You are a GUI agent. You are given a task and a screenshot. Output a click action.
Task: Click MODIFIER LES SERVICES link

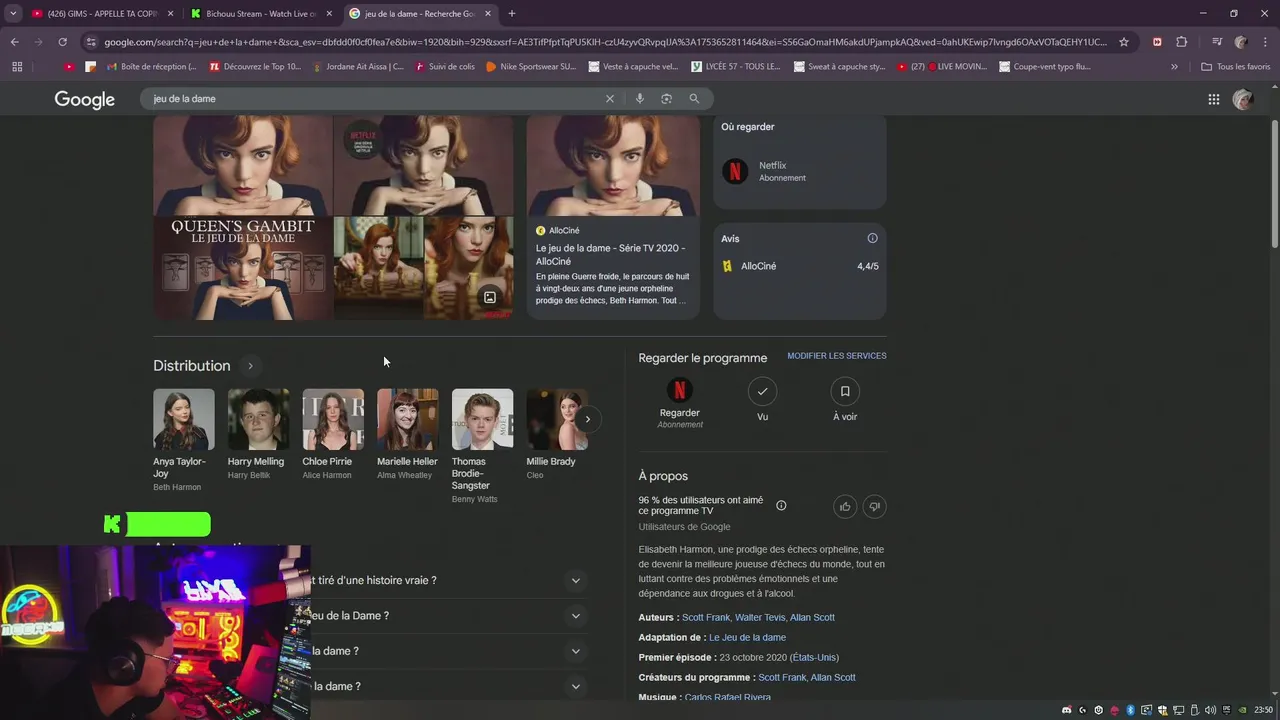(x=837, y=356)
